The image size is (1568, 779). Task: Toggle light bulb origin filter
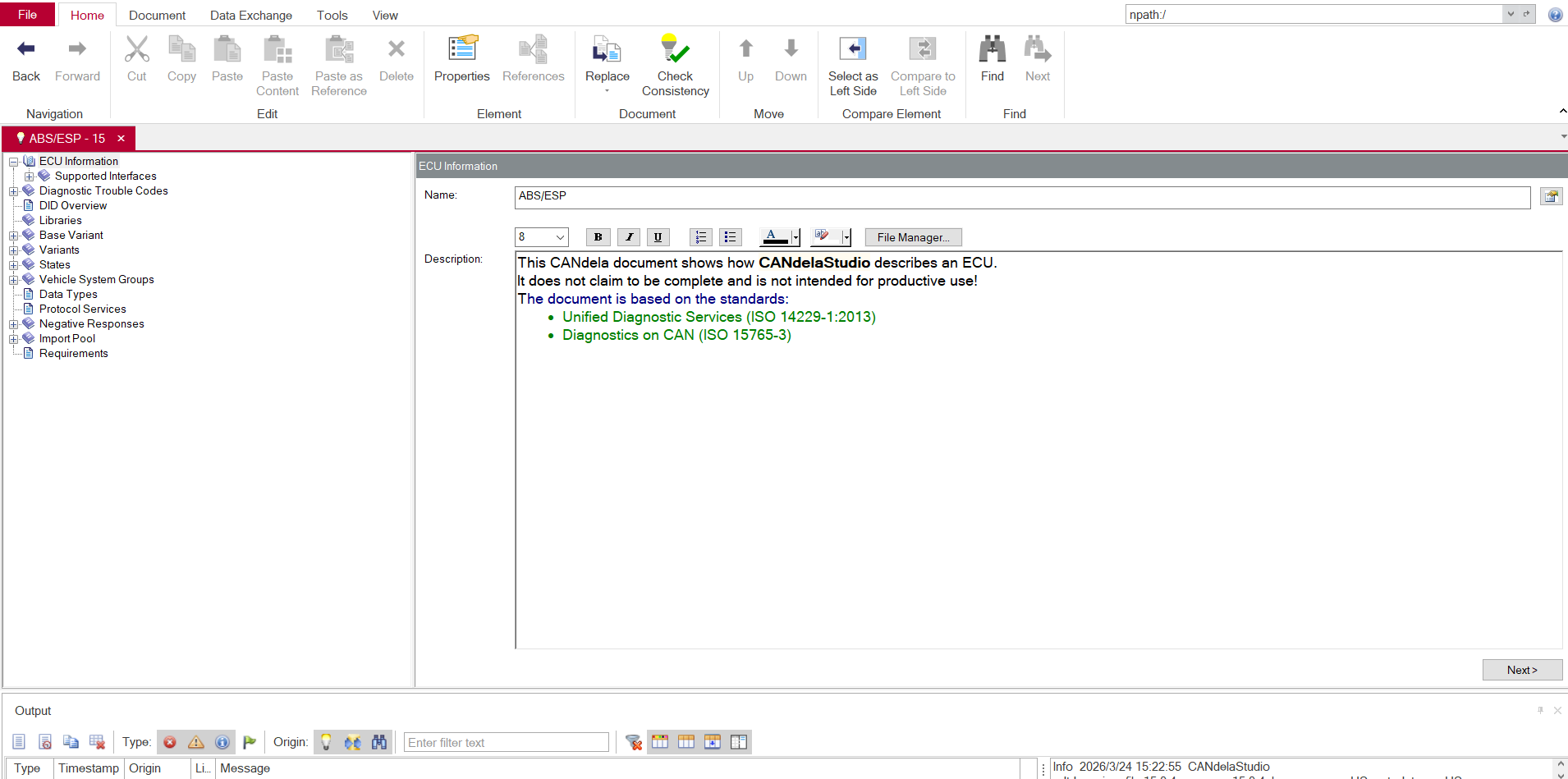(x=326, y=742)
